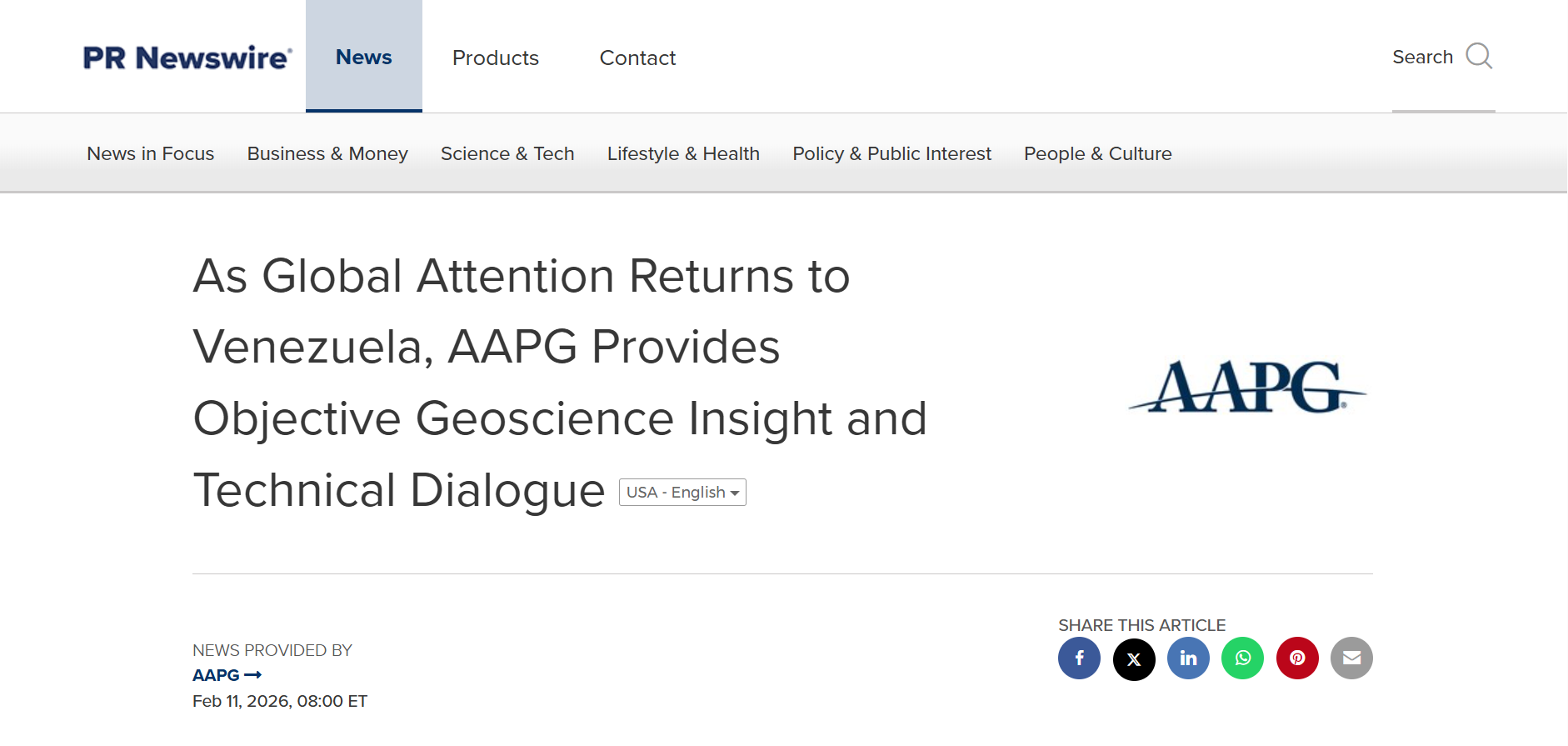Open the Contact page
Viewport: 1568px width, 746px height.
[637, 58]
